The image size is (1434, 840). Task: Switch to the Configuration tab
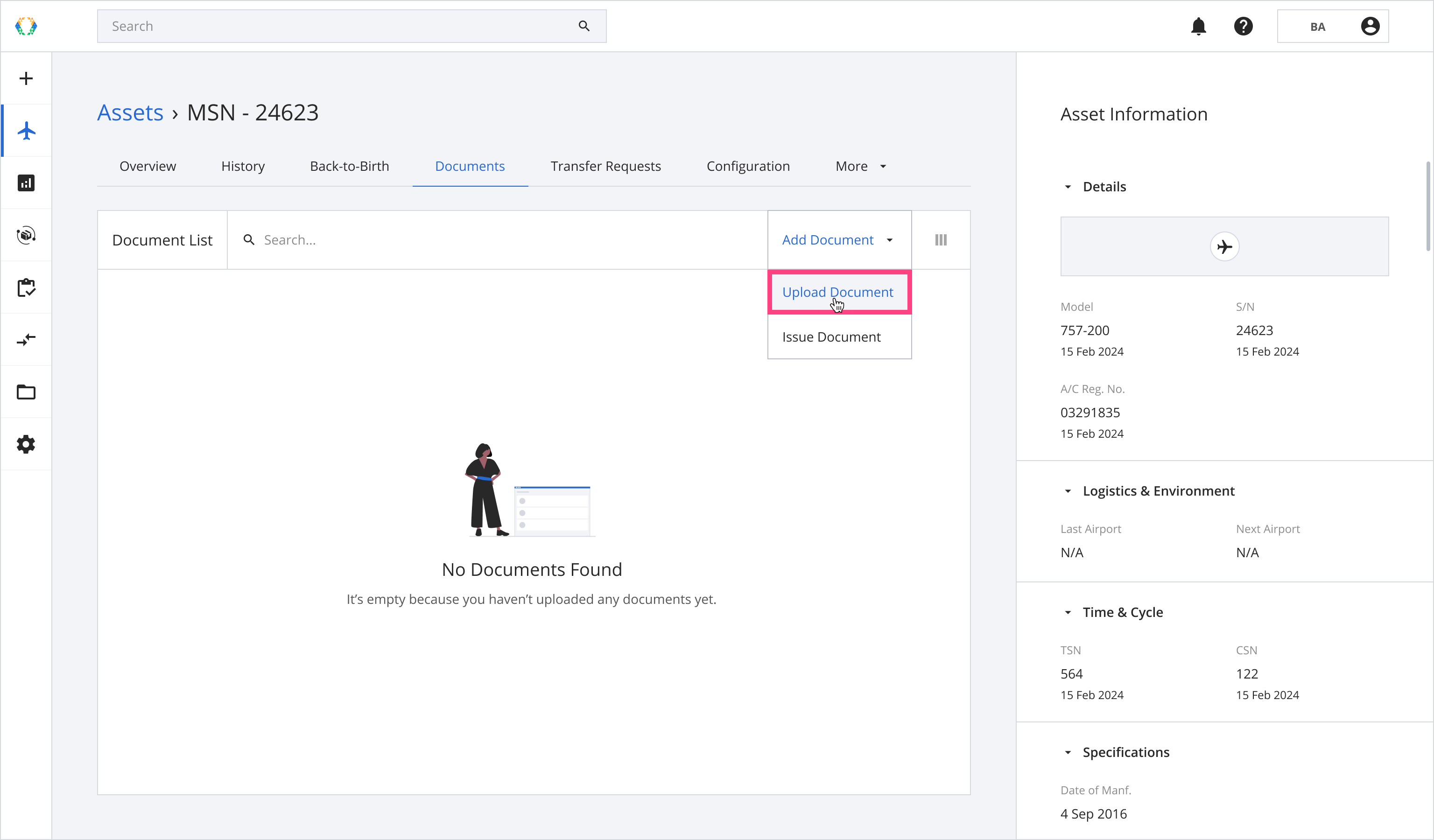coord(748,166)
